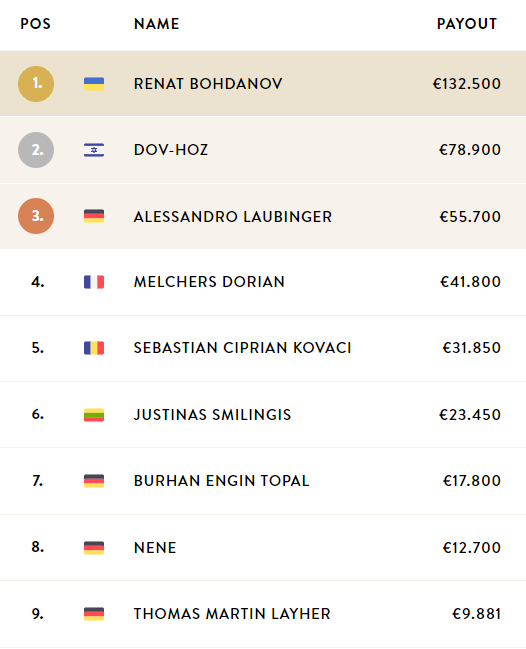The height and width of the screenshot is (649, 526).
Task: Click Israel flag beside Dov-Hoz
Action: click(94, 150)
